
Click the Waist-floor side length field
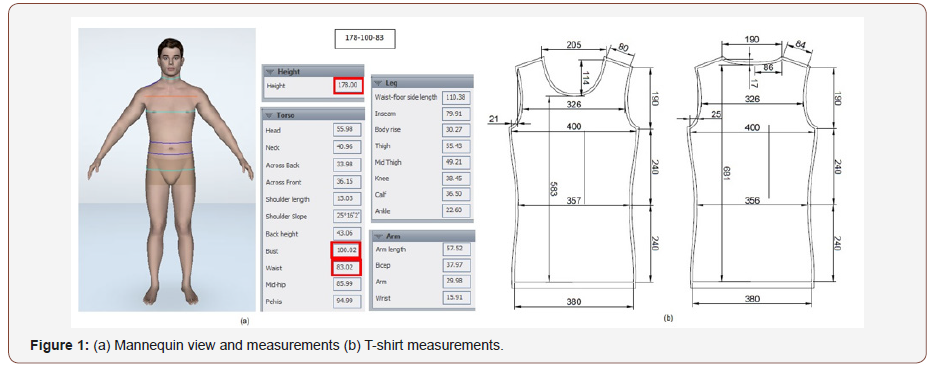(x=457, y=97)
